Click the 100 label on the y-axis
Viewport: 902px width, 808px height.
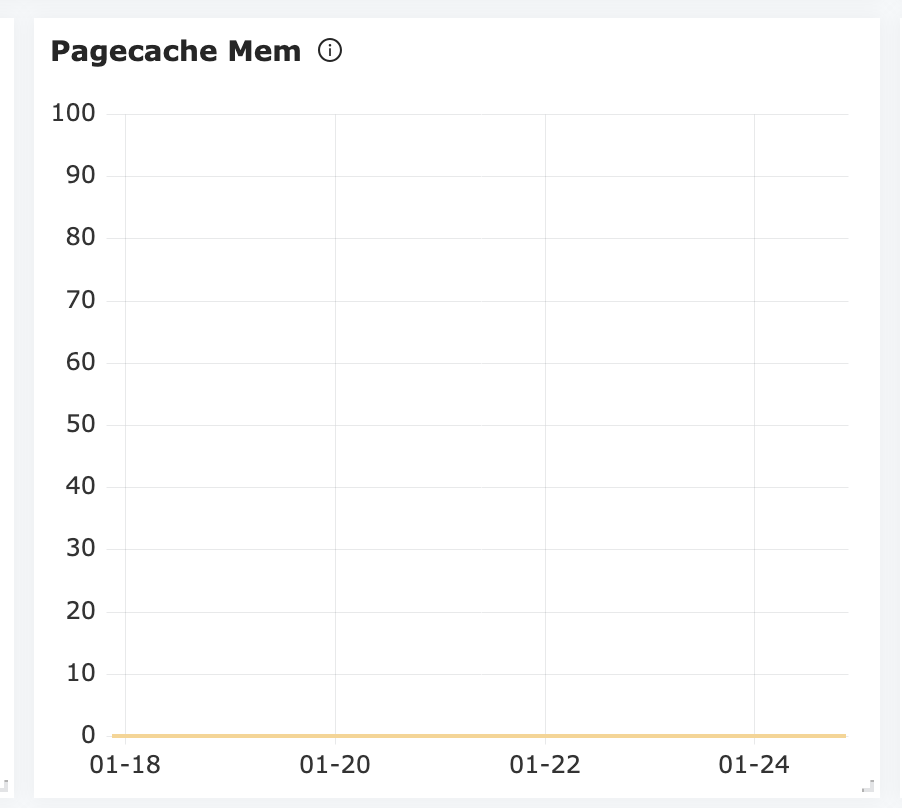click(73, 113)
